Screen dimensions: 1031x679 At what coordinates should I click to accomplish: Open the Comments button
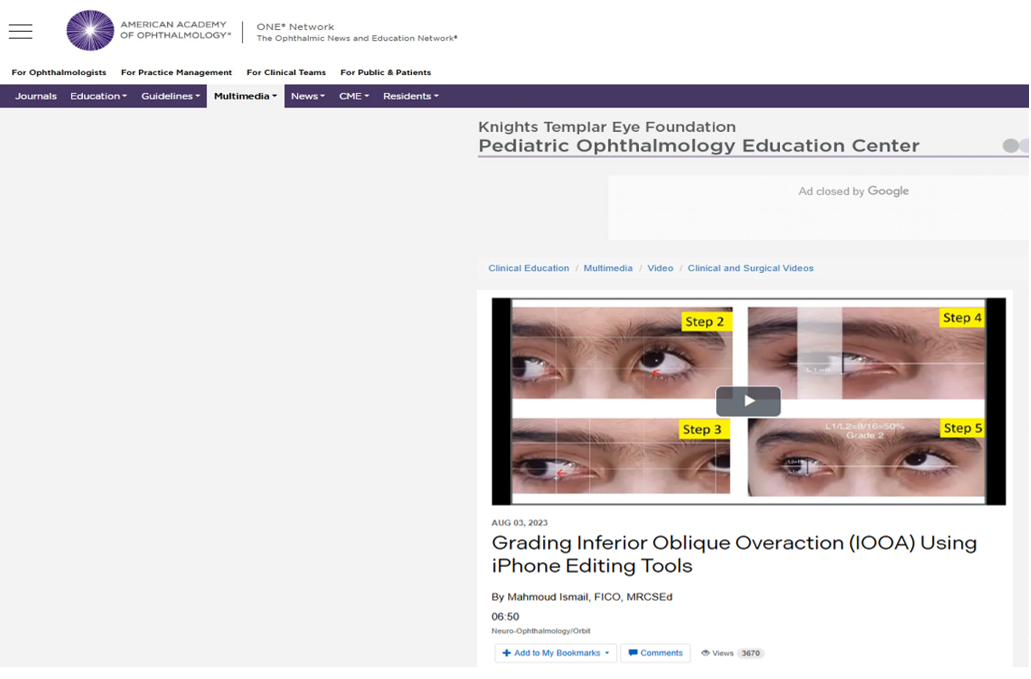click(x=655, y=653)
